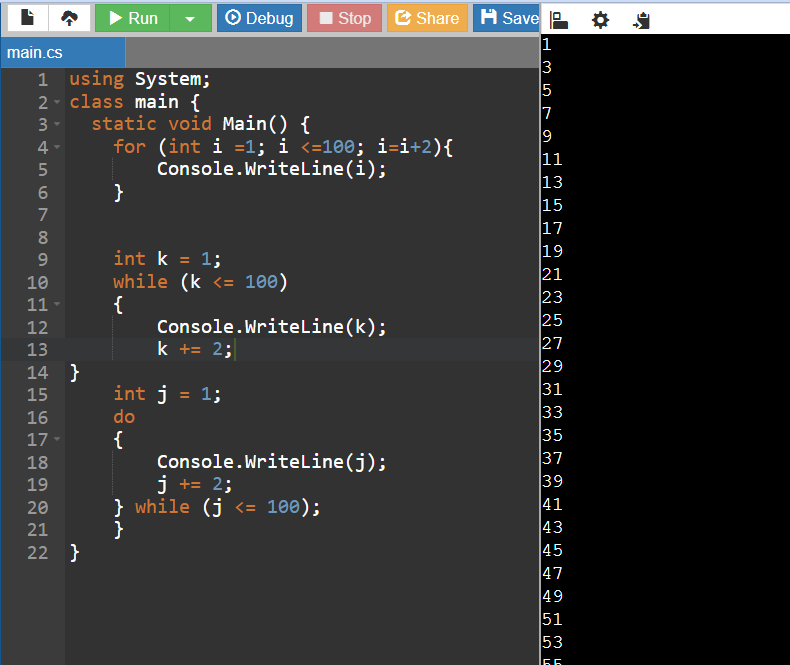The height and width of the screenshot is (665, 790).
Task: Save the project with the Save button
Action: coord(506,18)
